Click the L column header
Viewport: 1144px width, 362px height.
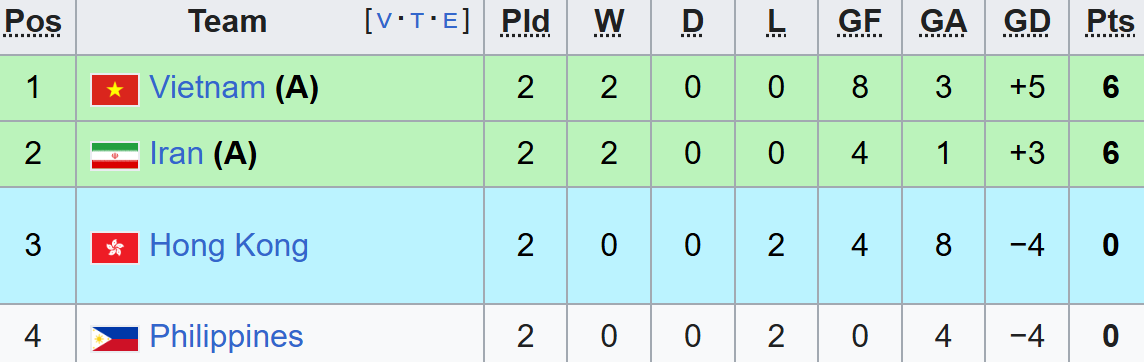coord(776,23)
